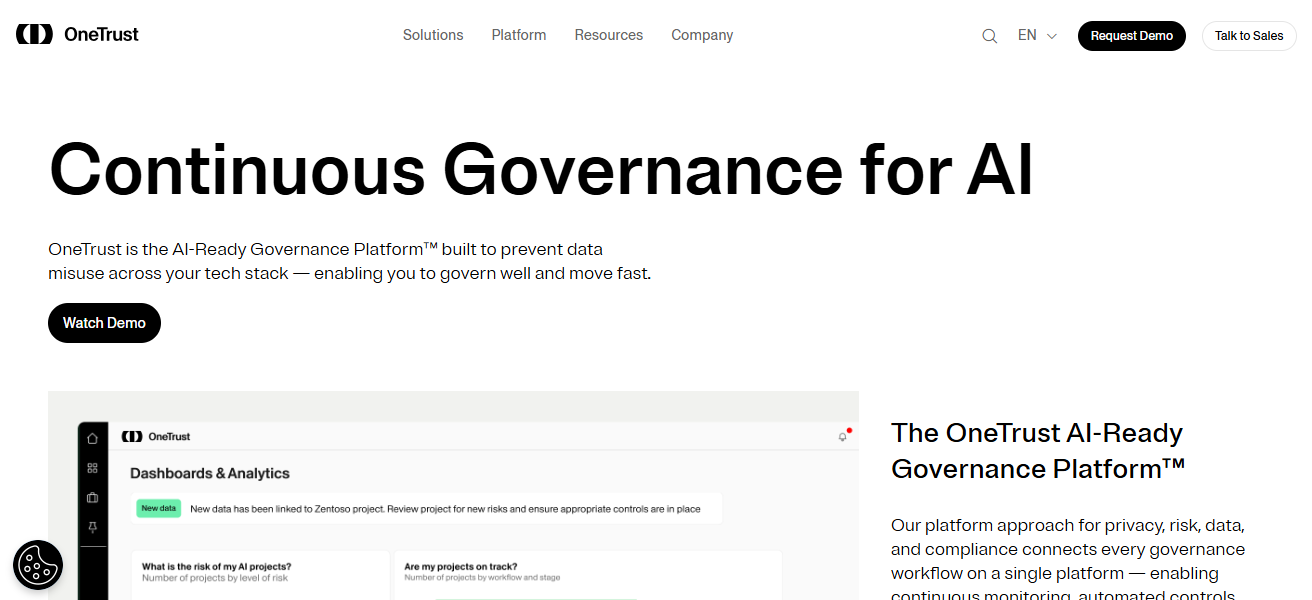Click the Request Demo button
The width and height of the screenshot is (1312, 600).
point(1132,36)
